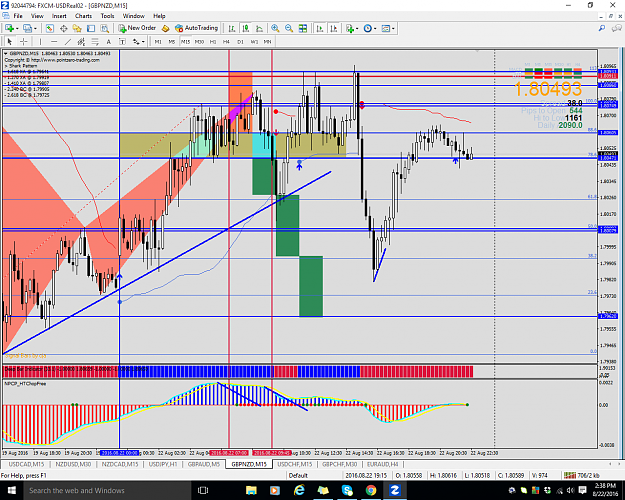Screen dimensions: 625x500
Task: Open the Charts menu
Action: (83, 16)
